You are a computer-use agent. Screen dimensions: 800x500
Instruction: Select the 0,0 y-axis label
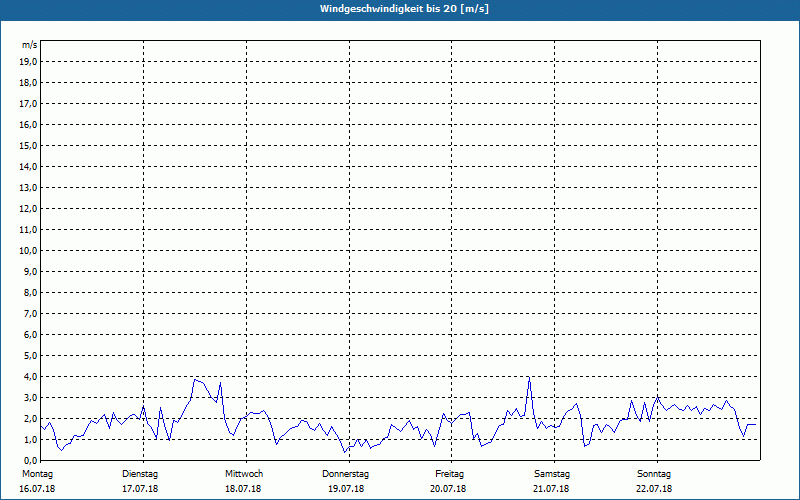pyautogui.click(x=30, y=460)
